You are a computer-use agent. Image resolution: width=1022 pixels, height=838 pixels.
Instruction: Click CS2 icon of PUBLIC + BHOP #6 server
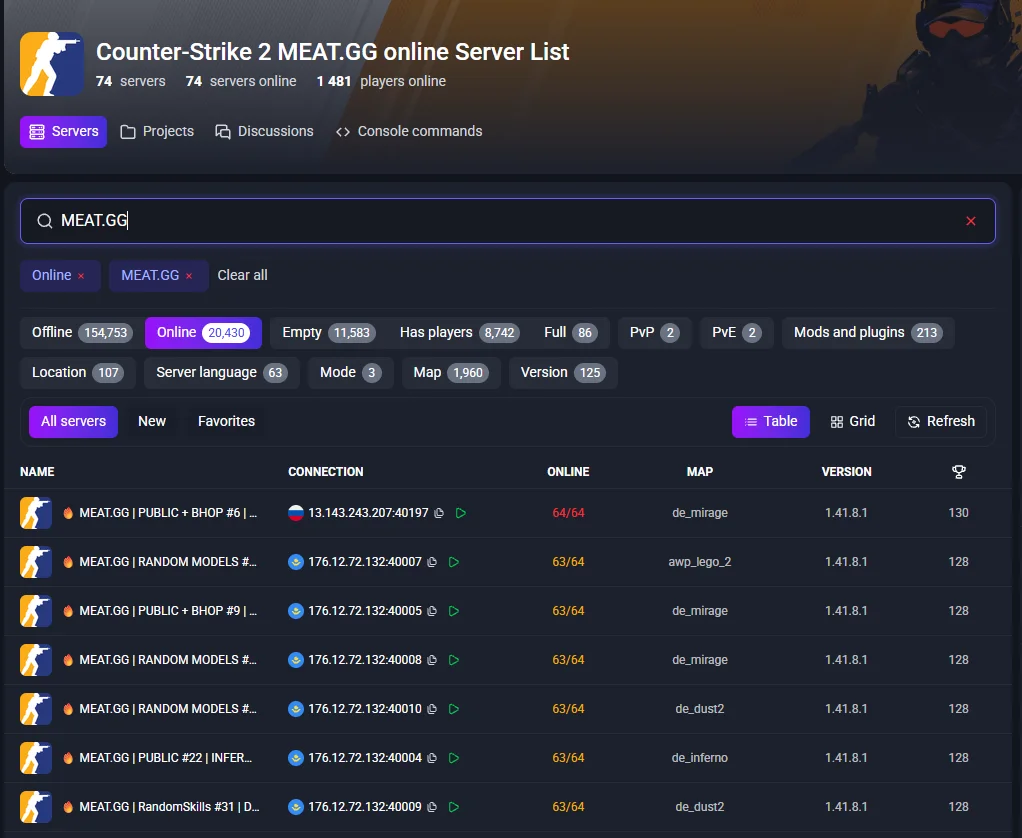[x=36, y=513]
